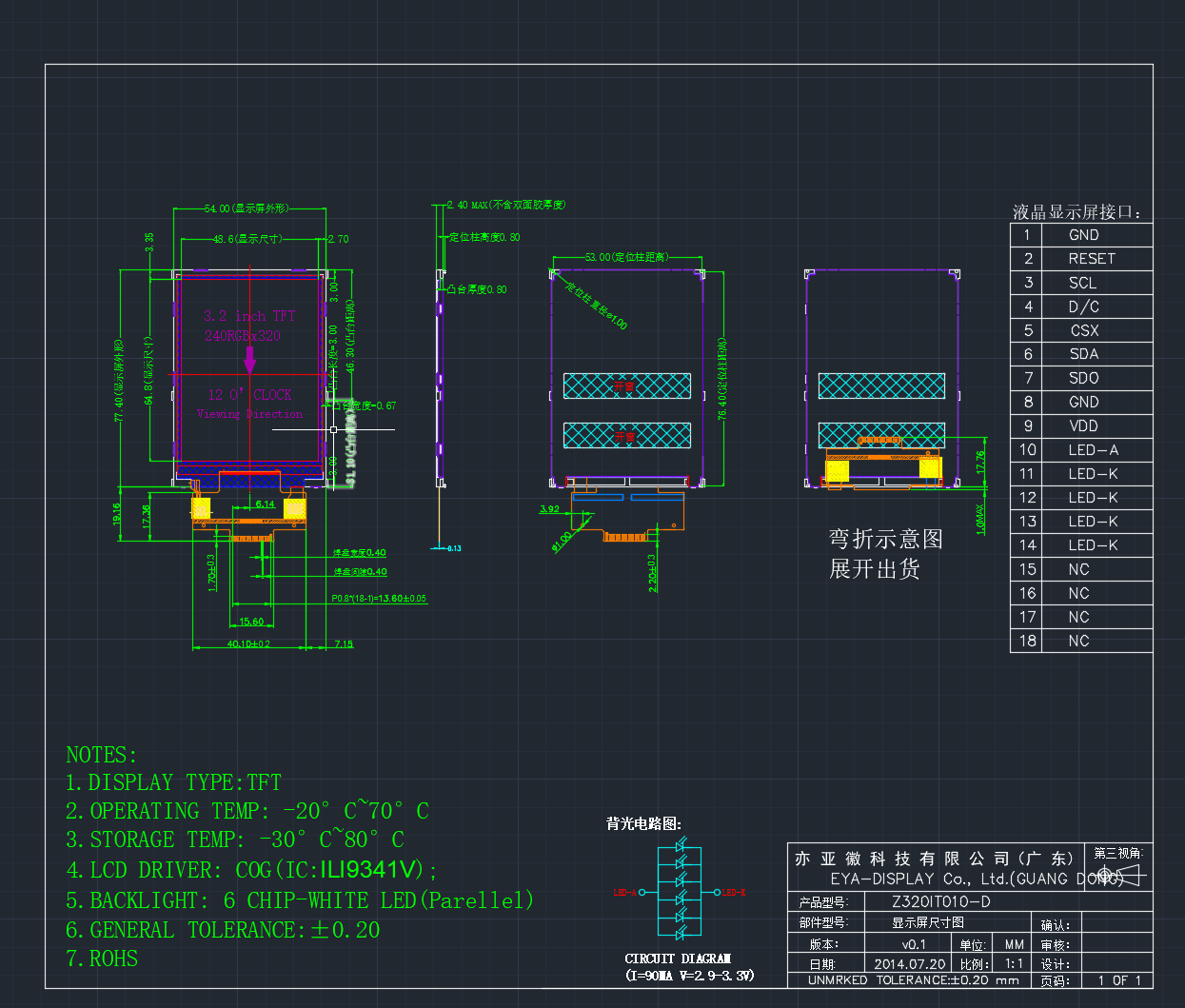Click the BACKLIGHT 6 CHIP-WHITE LED note

(300, 900)
